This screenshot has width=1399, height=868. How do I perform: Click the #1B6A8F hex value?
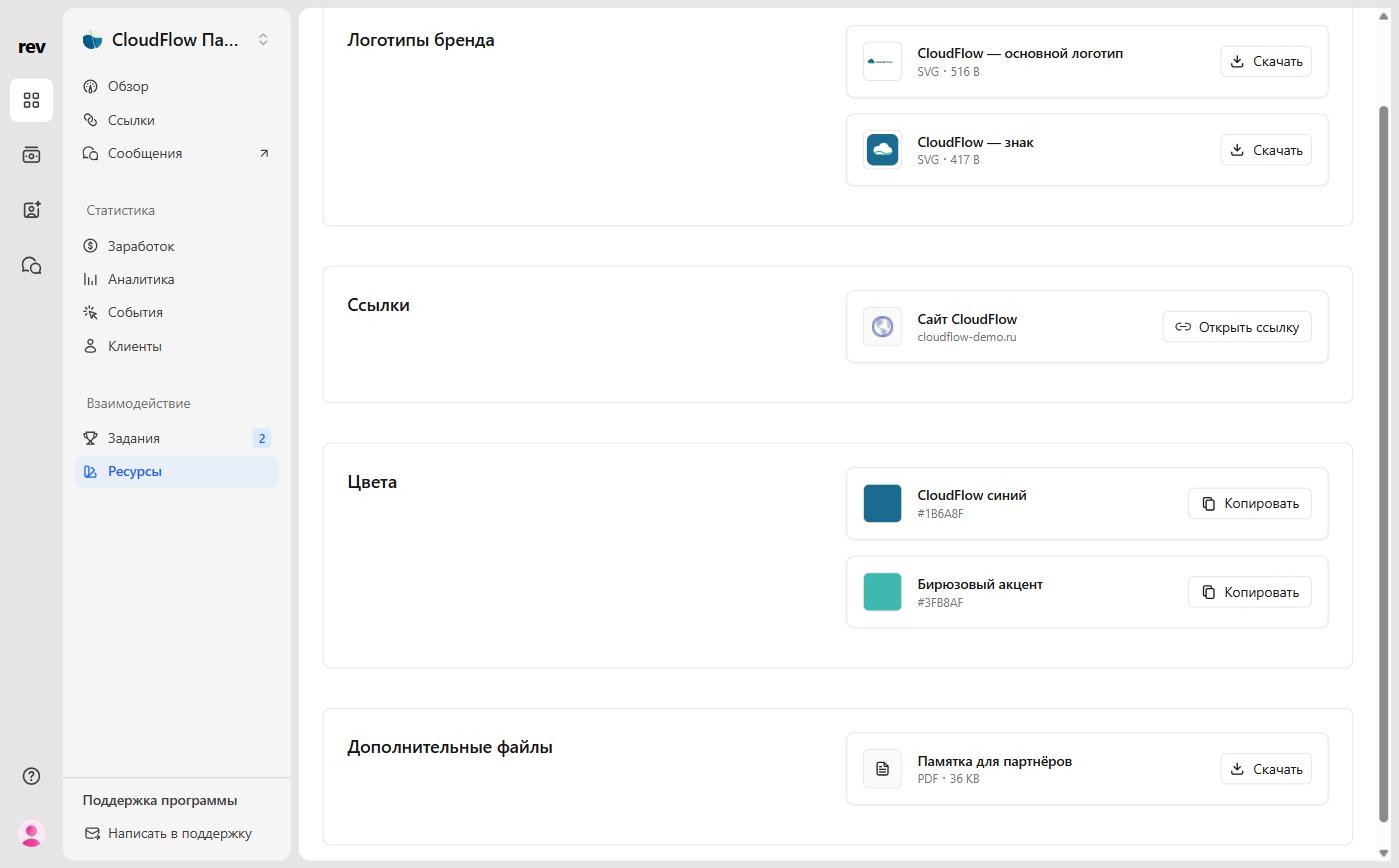[x=941, y=514]
